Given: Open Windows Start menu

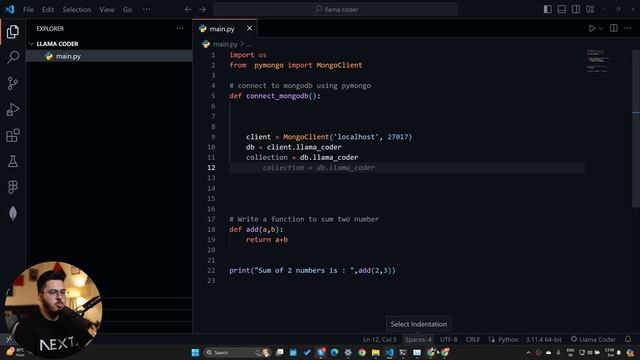Looking at the screenshot, I should [195, 352].
